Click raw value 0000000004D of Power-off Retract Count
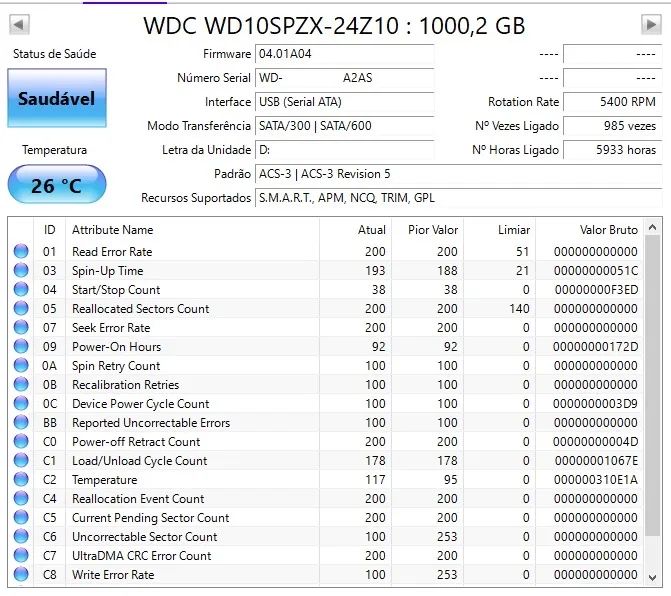671x596 pixels. [595, 442]
